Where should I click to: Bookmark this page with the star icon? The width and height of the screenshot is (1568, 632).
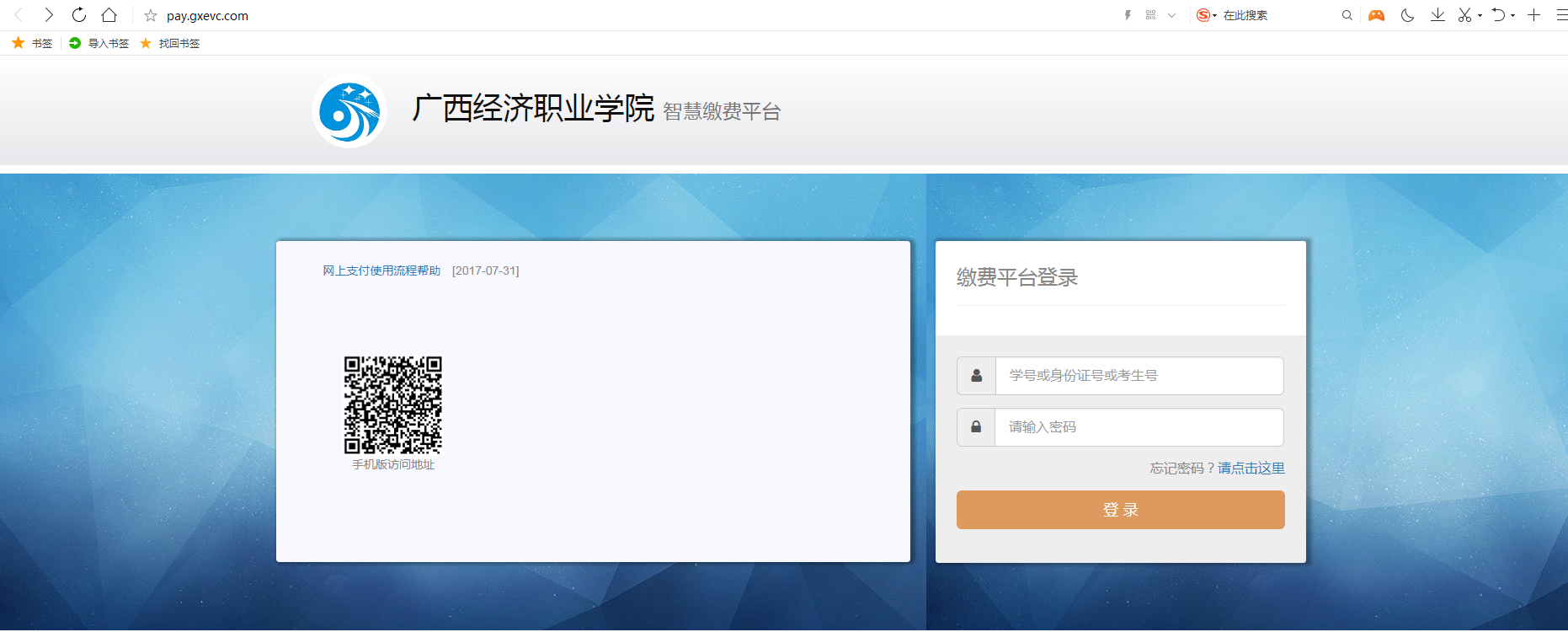tap(151, 16)
